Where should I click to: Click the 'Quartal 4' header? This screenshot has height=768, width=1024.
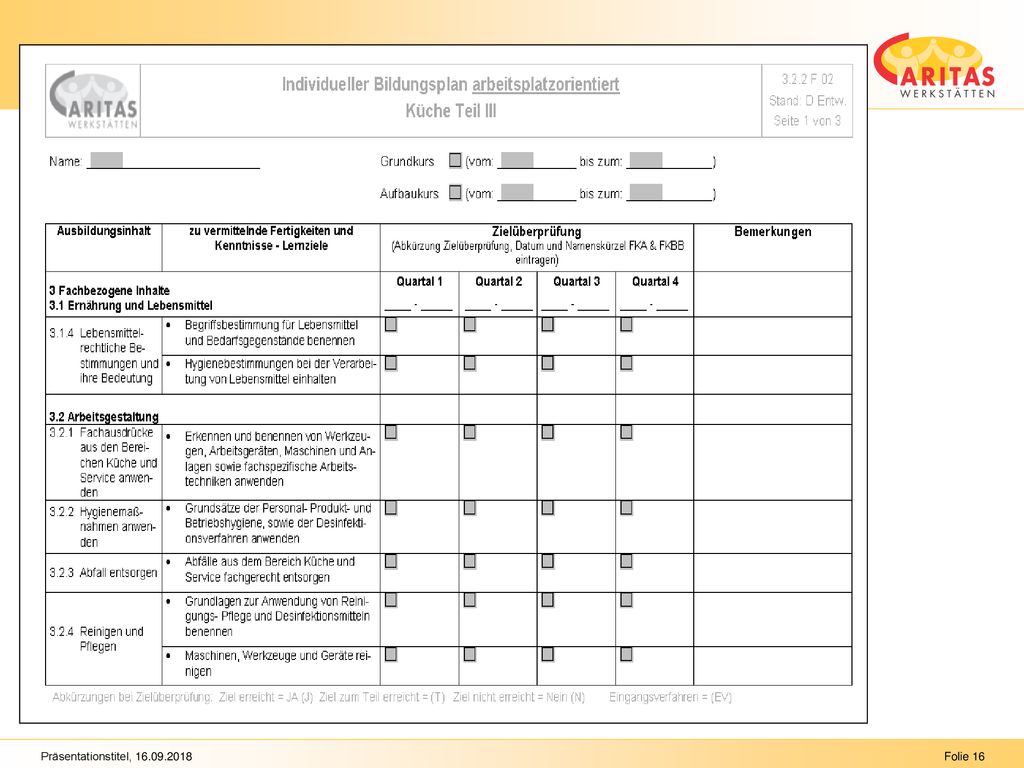(x=655, y=281)
